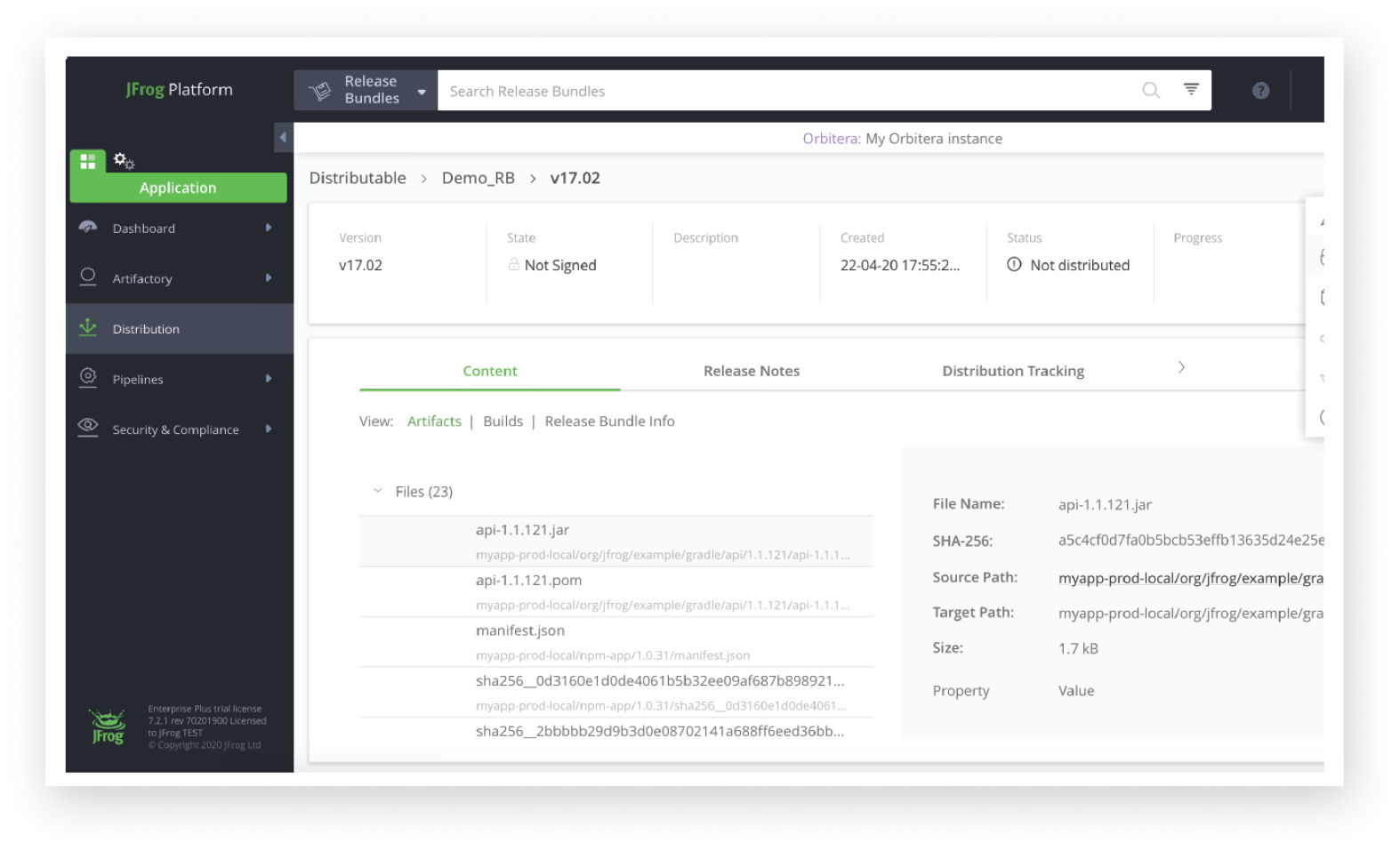
Task: Click the Target Path value
Action: point(1191,613)
